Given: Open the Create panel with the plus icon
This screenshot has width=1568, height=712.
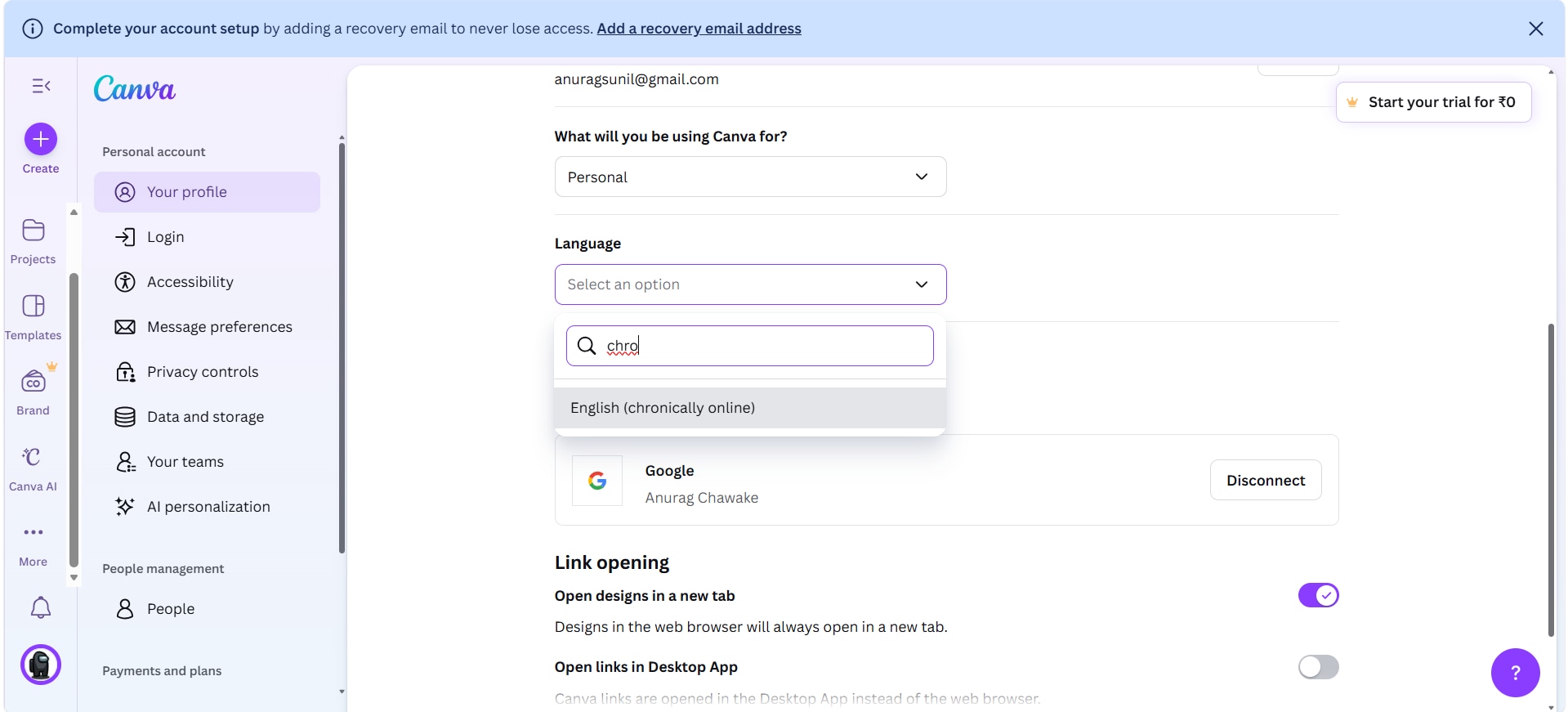Looking at the screenshot, I should 41,138.
